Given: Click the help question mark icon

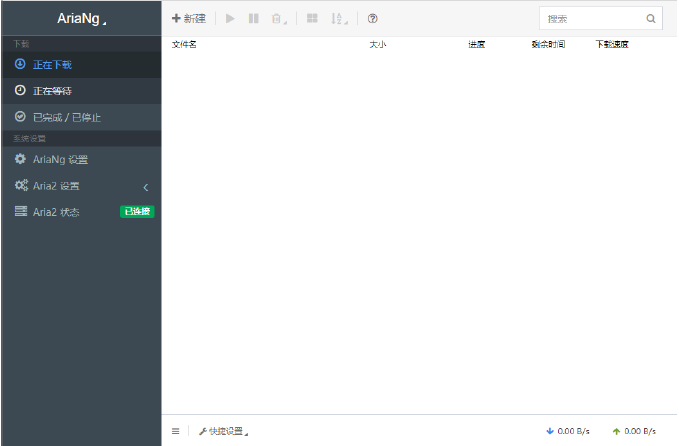Looking at the screenshot, I should click(373, 18).
